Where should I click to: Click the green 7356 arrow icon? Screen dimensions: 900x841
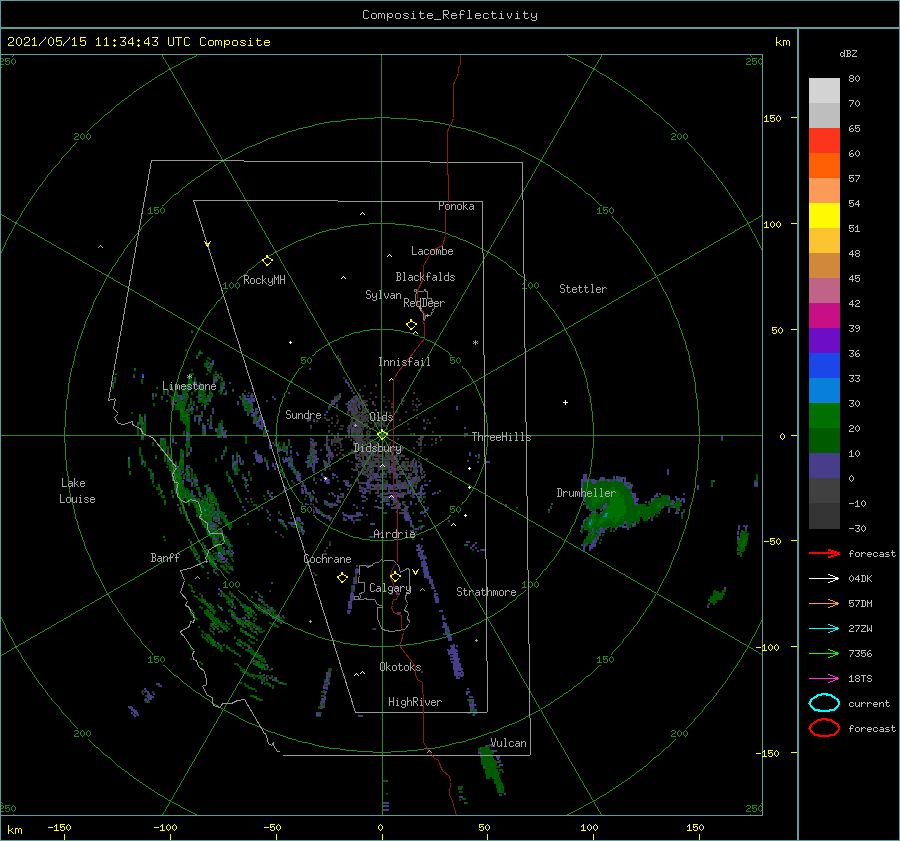coord(824,653)
